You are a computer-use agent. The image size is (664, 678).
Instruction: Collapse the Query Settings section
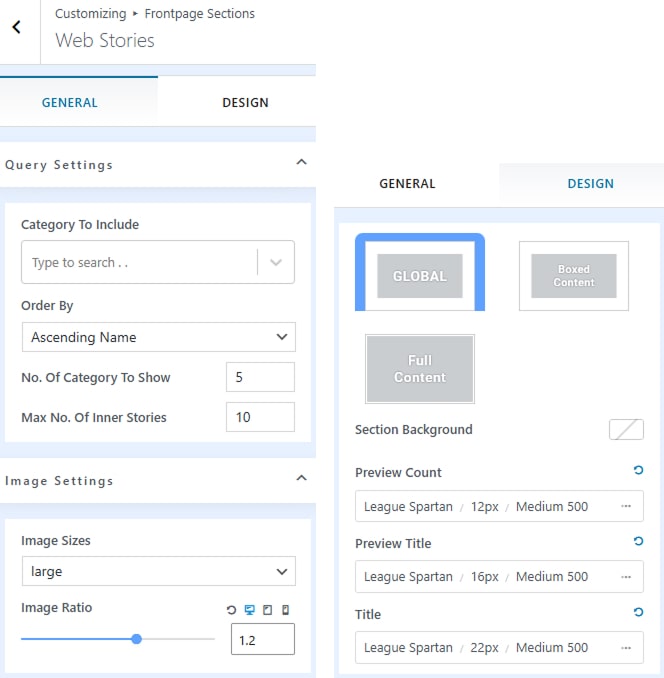pos(301,163)
